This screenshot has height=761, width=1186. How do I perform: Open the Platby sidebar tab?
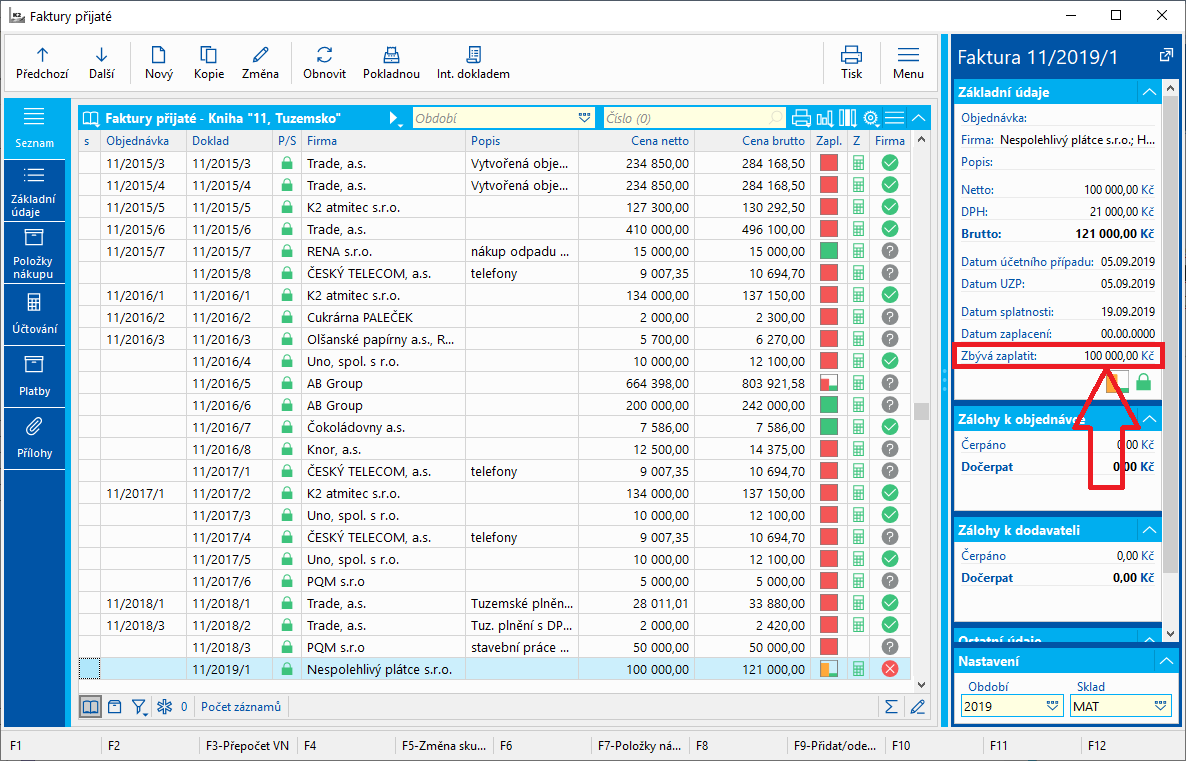[34, 376]
